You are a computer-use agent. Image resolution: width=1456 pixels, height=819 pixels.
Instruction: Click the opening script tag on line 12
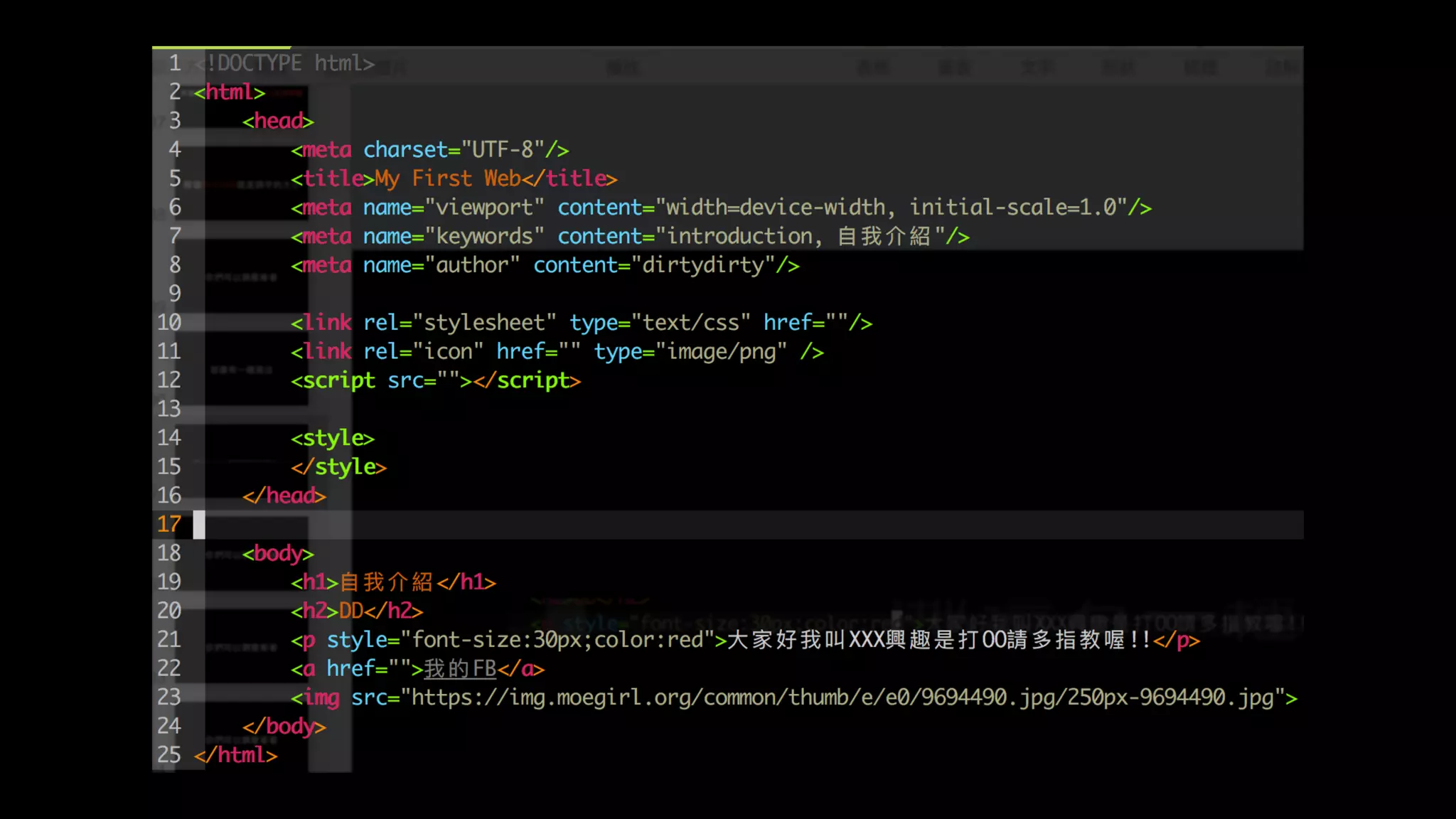click(x=333, y=381)
